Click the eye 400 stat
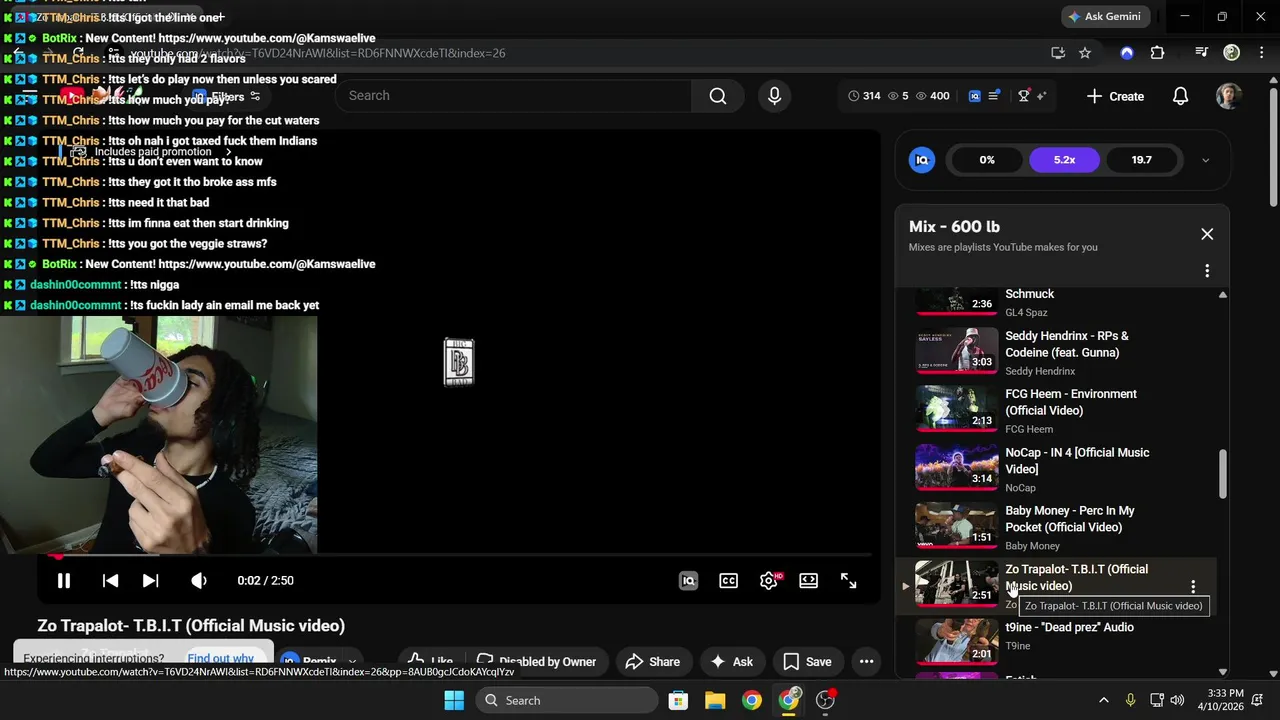Screen dimensions: 1280x720 [x=932, y=96]
